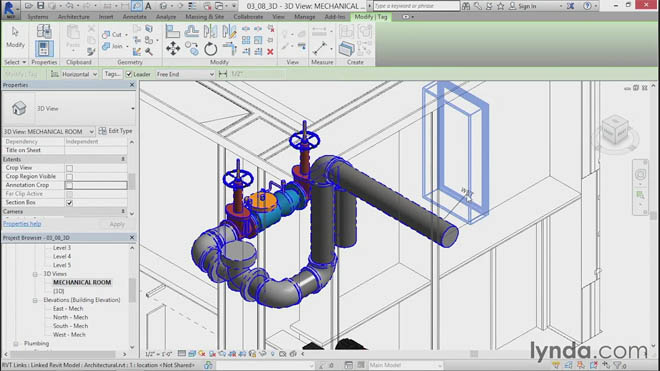Select the Mirror Pick Axis icon
660x371 pixels.
tap(210, 32)
